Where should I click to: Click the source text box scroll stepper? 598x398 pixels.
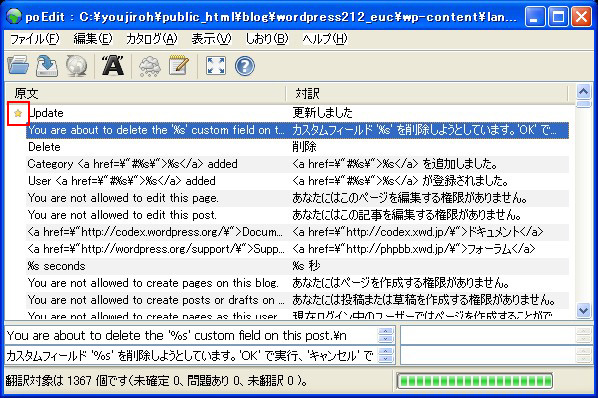386,335
